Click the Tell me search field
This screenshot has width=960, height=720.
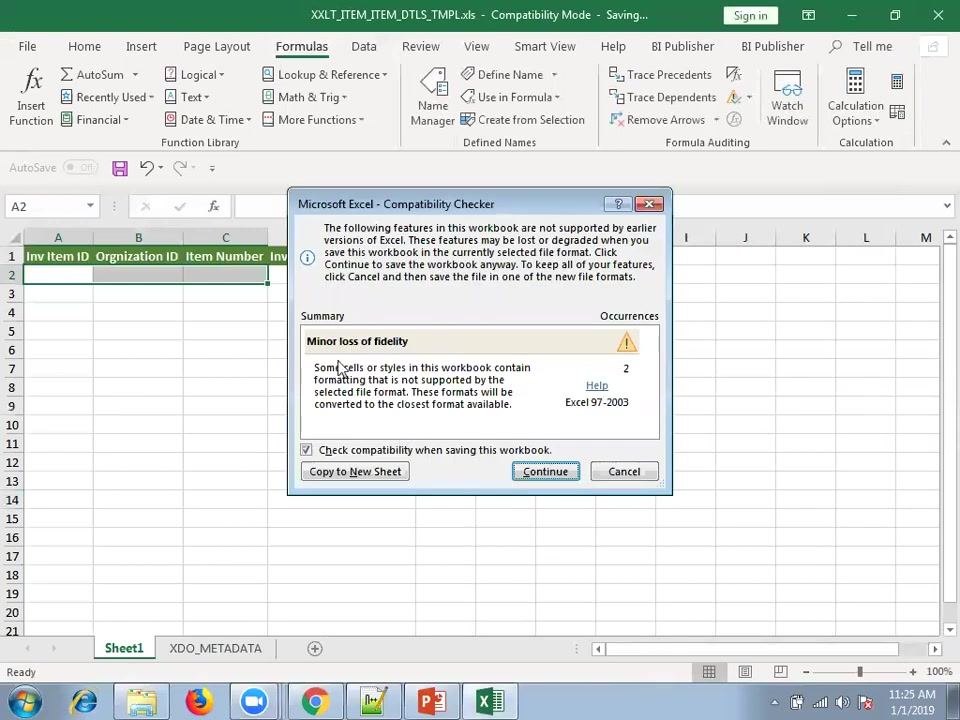861,47
